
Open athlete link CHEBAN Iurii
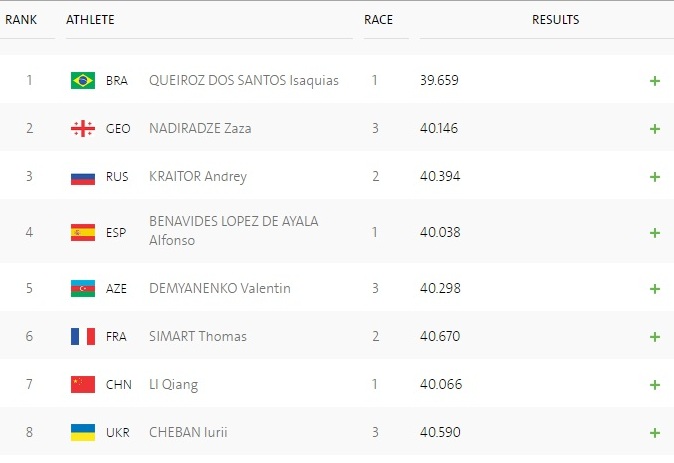click(x=188, y=432)
